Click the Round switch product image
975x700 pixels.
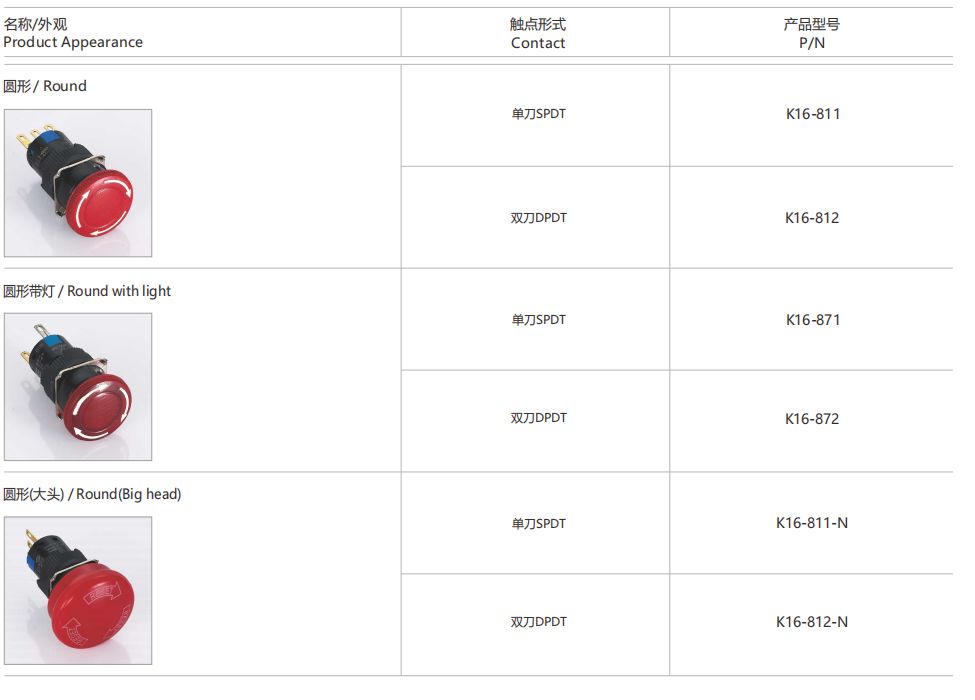(78, 183)
